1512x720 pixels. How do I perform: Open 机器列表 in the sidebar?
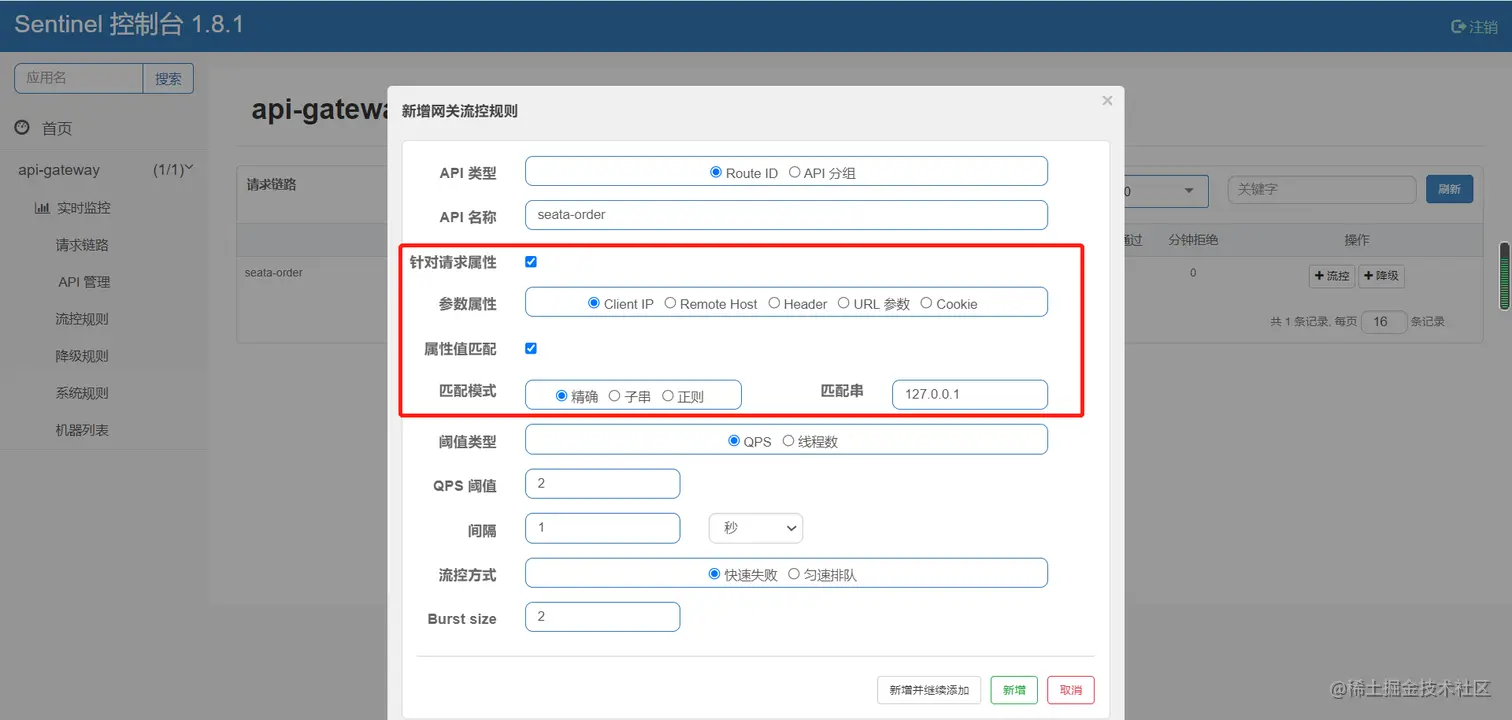(x=82, y=430)
